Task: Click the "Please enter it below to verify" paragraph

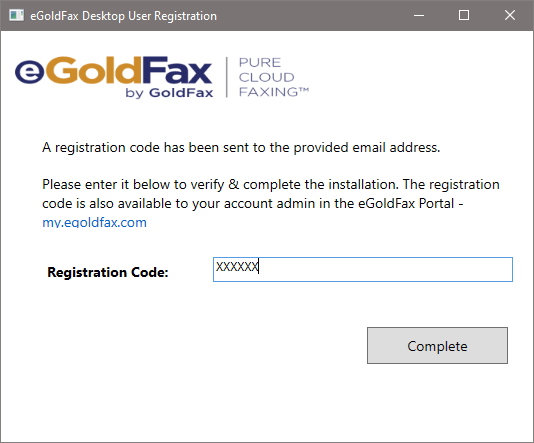Action: (271, 203)
